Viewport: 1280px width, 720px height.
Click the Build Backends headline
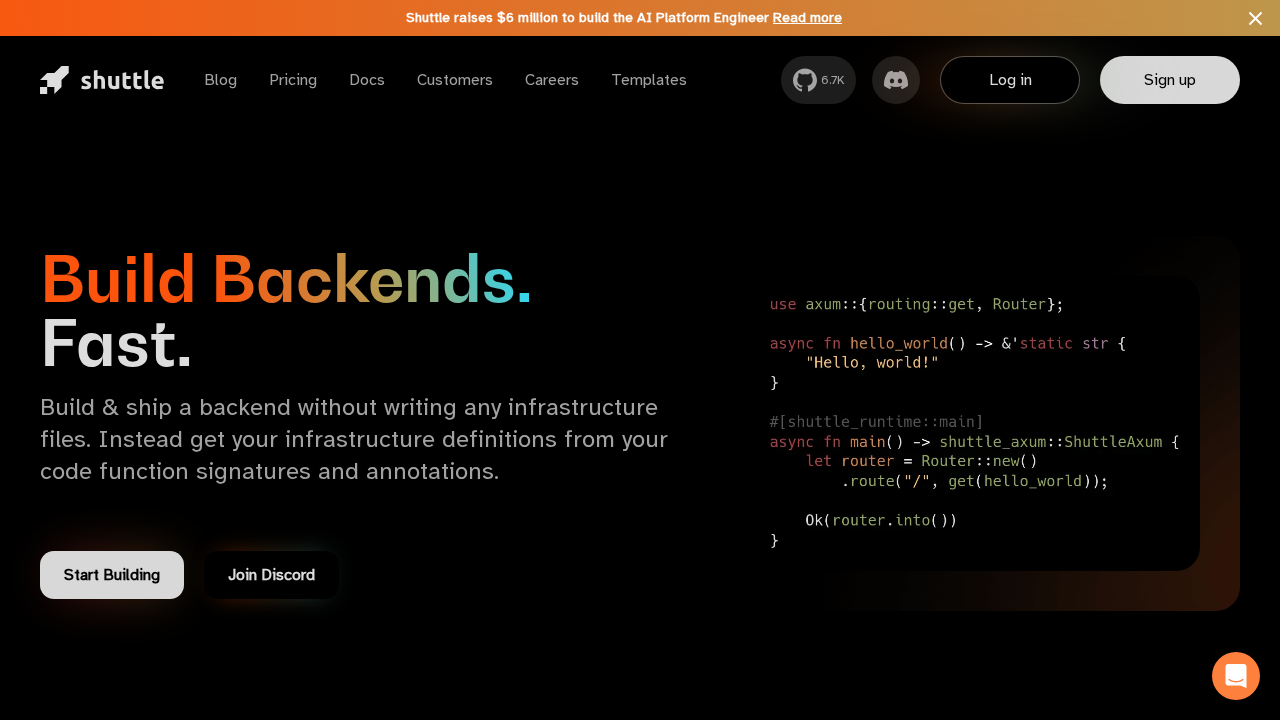[286, 280]
